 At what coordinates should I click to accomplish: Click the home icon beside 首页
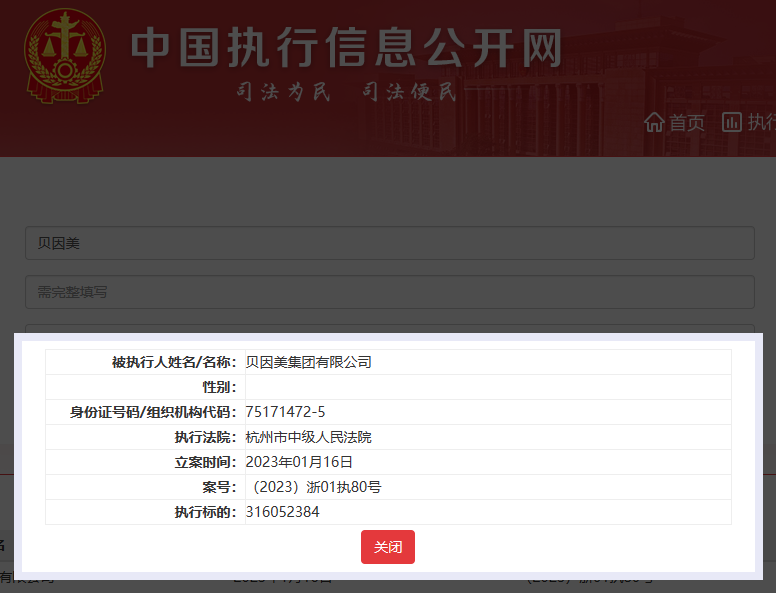(x=654, y=122)
